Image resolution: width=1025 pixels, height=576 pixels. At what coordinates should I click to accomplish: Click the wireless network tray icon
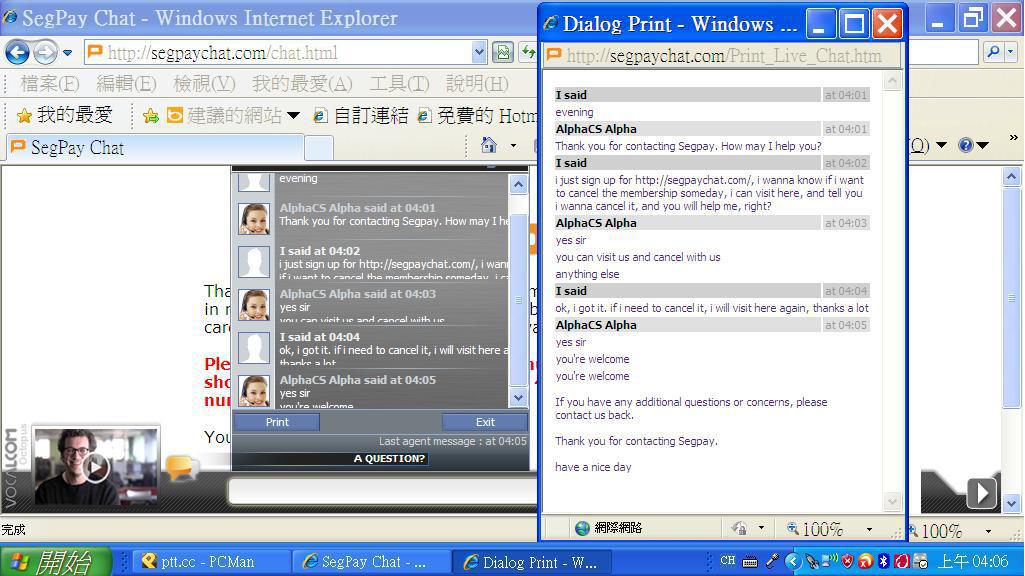click(830, 560)
